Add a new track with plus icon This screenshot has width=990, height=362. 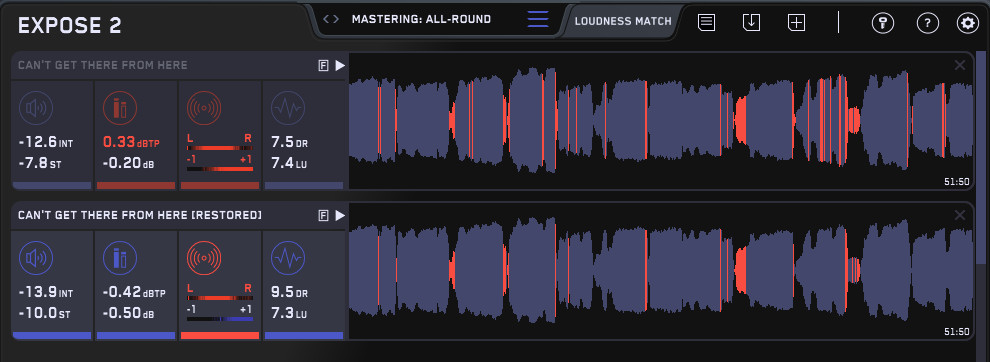coord(796,23)
